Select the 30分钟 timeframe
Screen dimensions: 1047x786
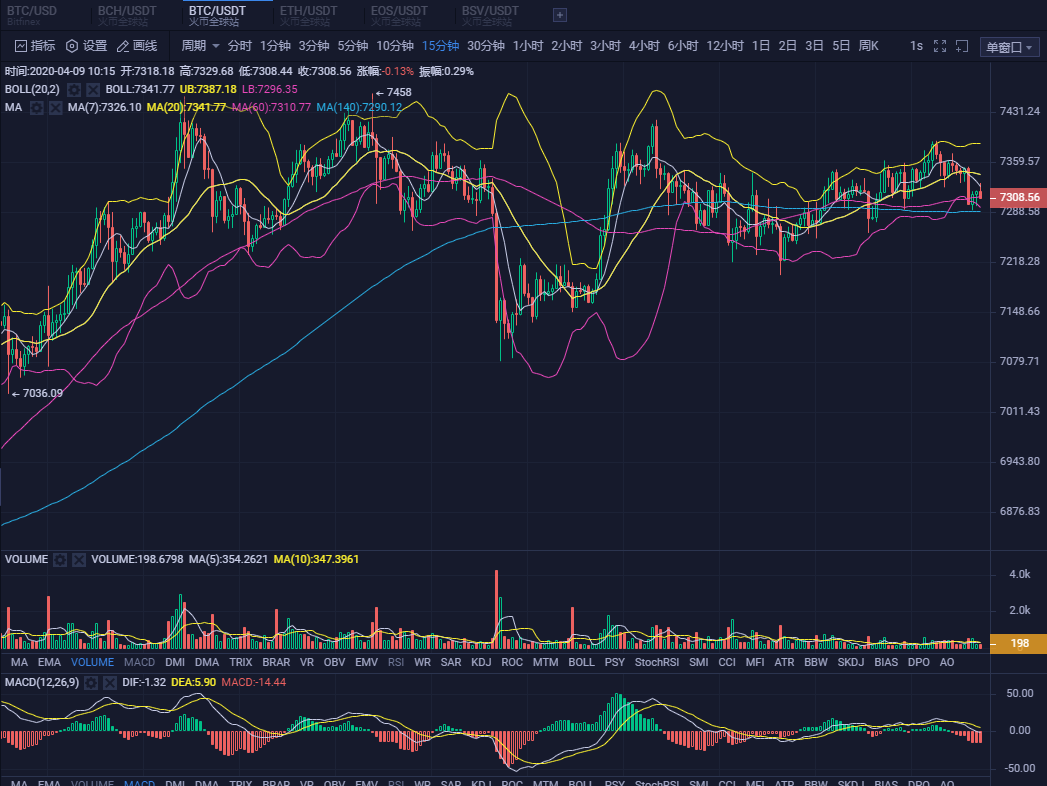pos(486,46)
